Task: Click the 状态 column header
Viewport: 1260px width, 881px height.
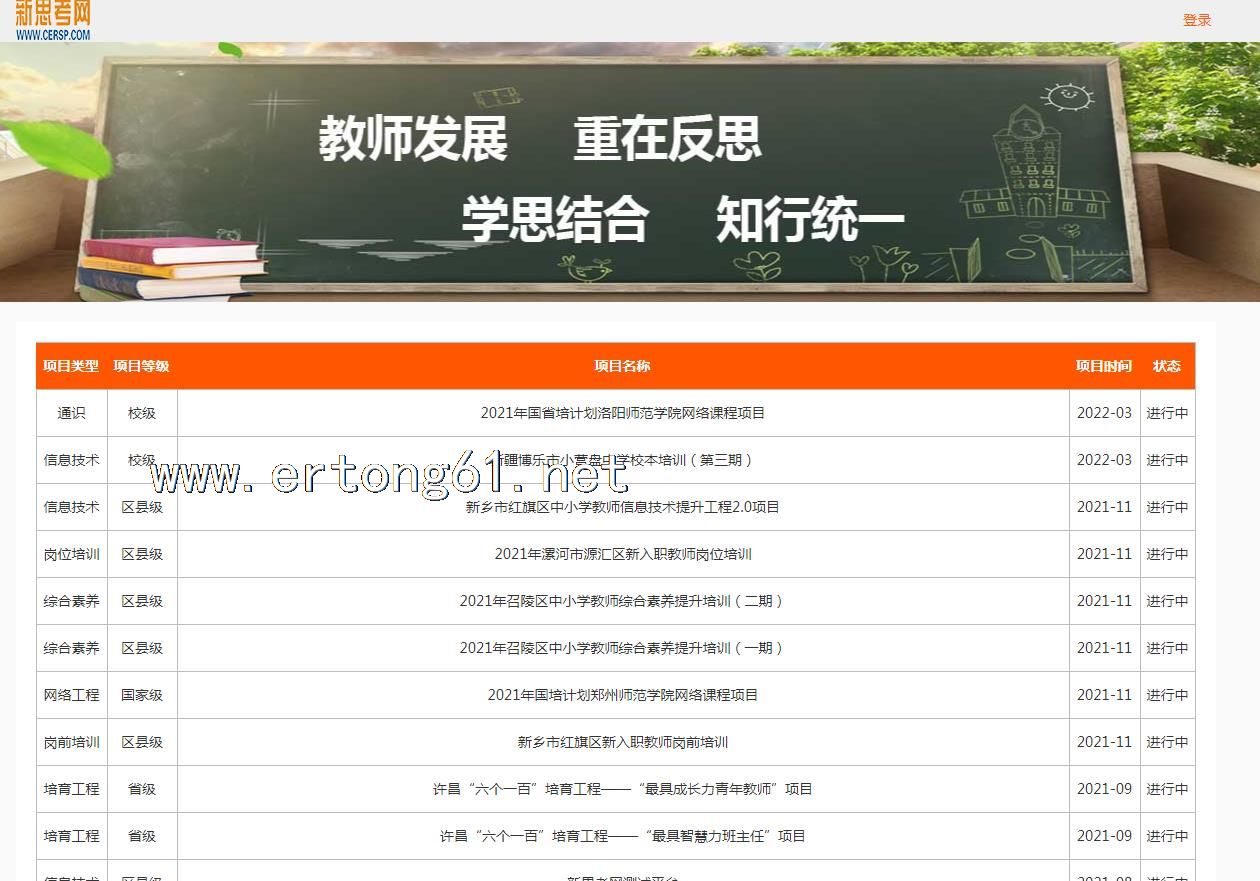Action: [1166, 366]
